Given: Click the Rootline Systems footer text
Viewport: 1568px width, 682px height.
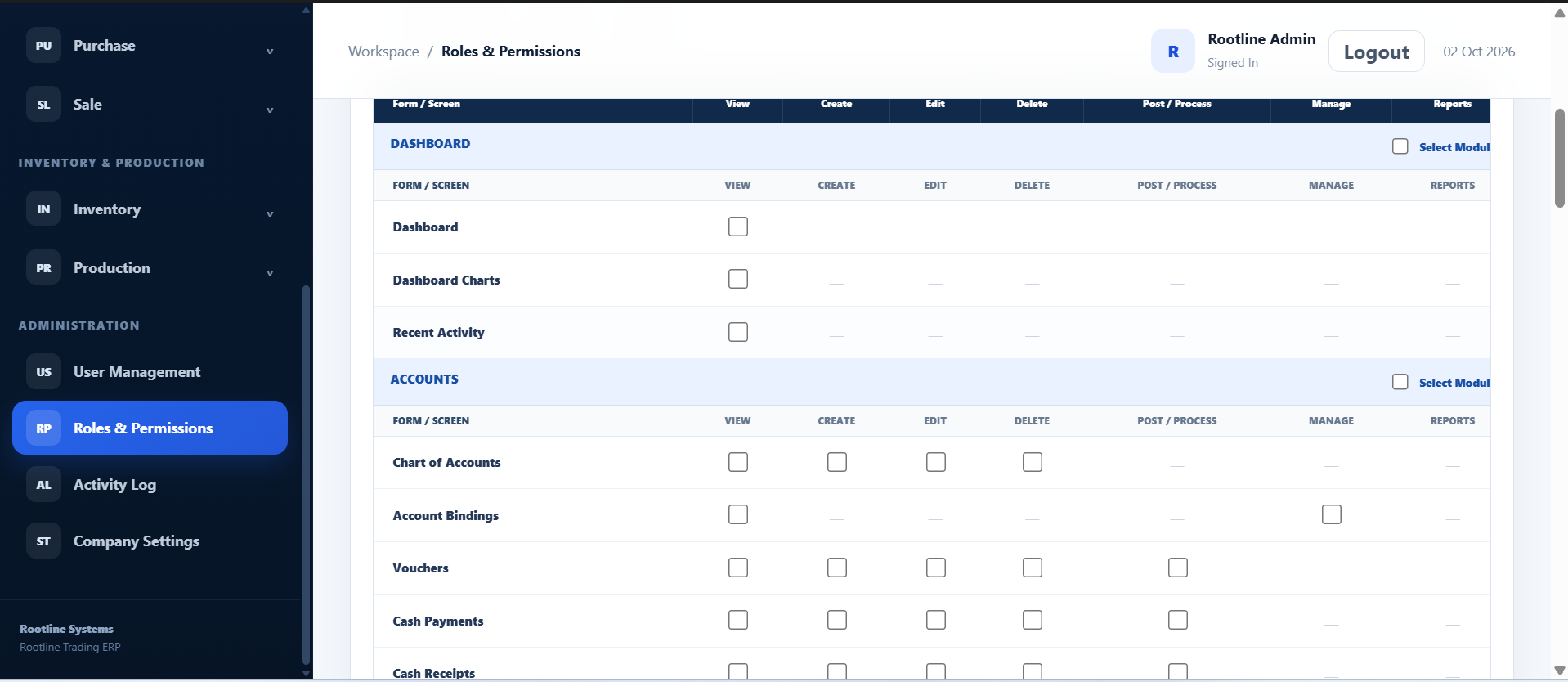Looking at the screenshot, I should tap(66, 629).
